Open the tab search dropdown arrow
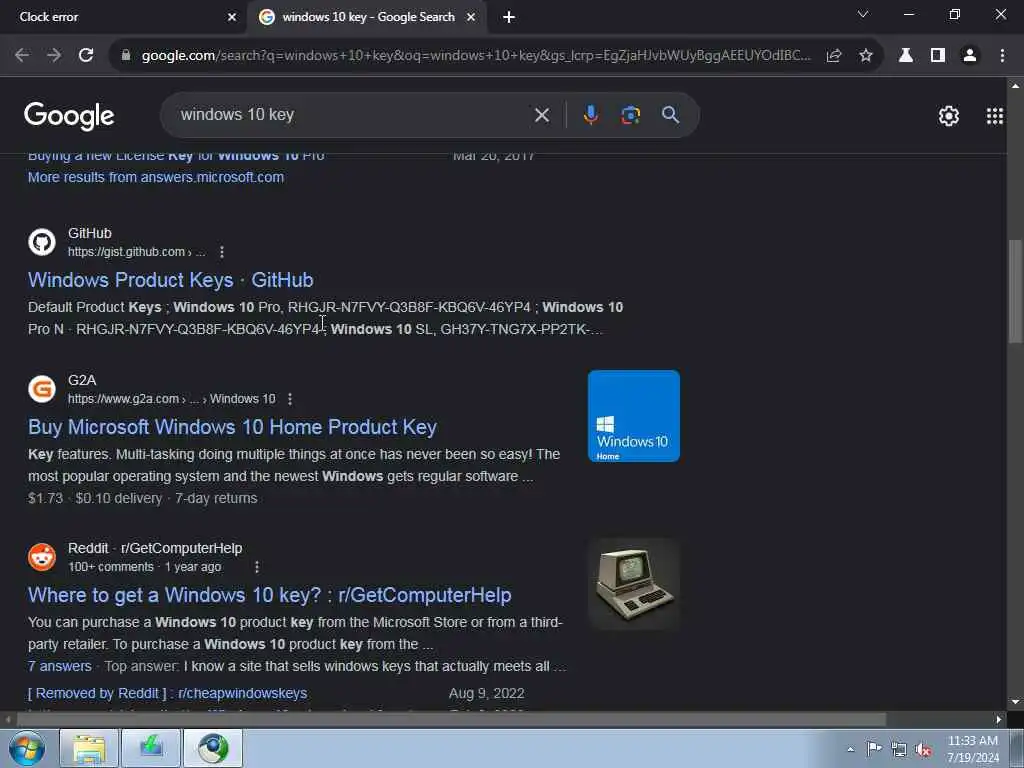1024x768 pixels. point(863,14)
